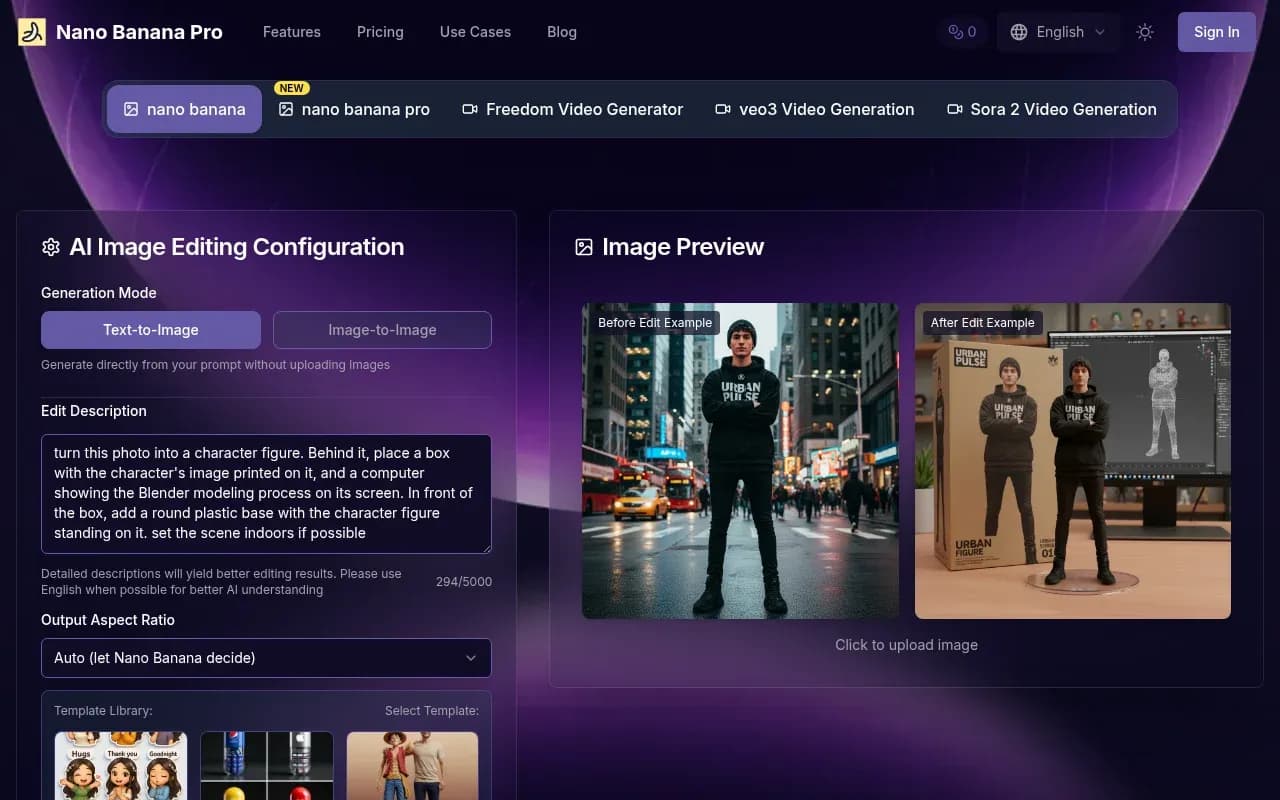The width and height of the screenshot is (1280, 800).
Task: Select the nano banana pro tab
Action: 354,109
